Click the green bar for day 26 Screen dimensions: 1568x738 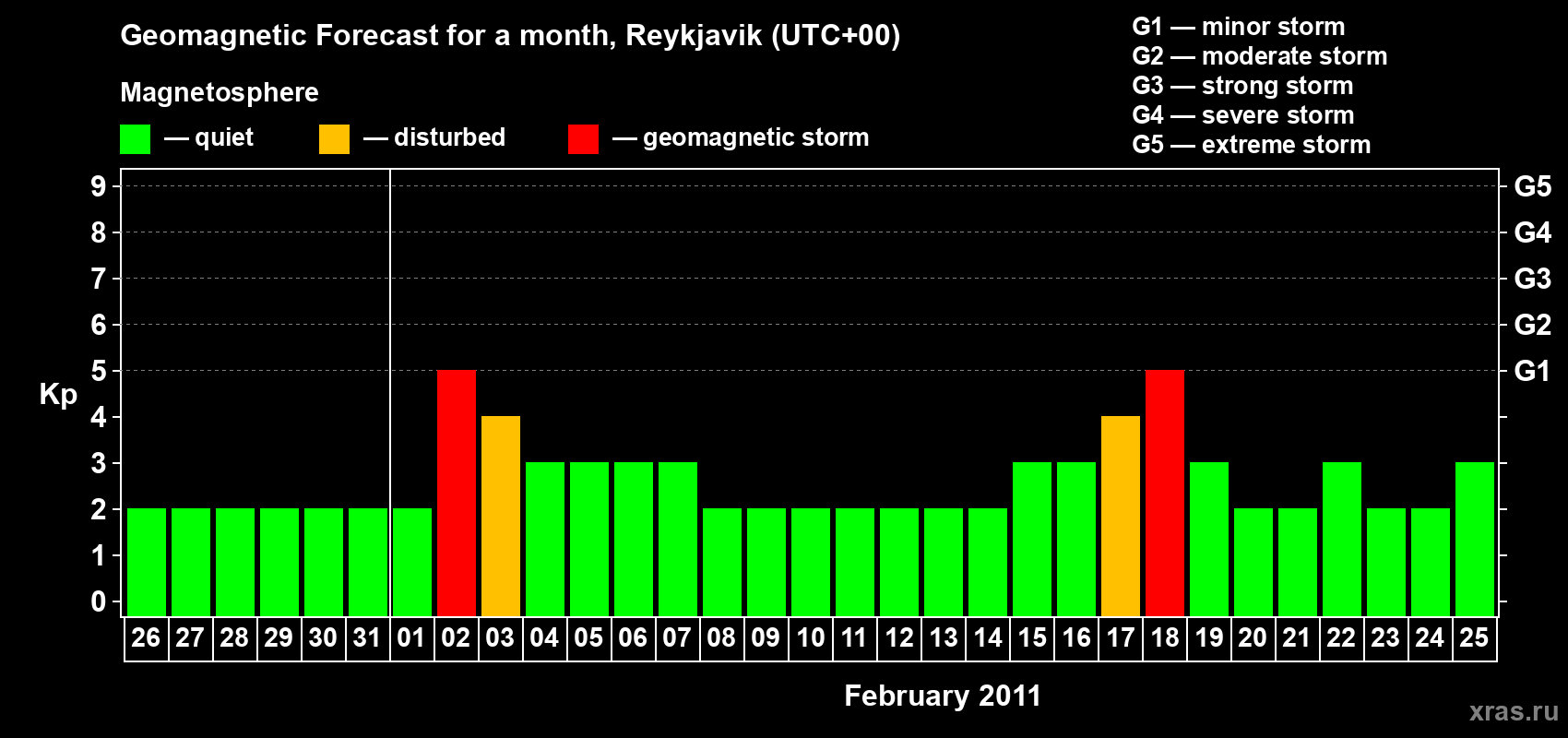click(x=147, y=562)
